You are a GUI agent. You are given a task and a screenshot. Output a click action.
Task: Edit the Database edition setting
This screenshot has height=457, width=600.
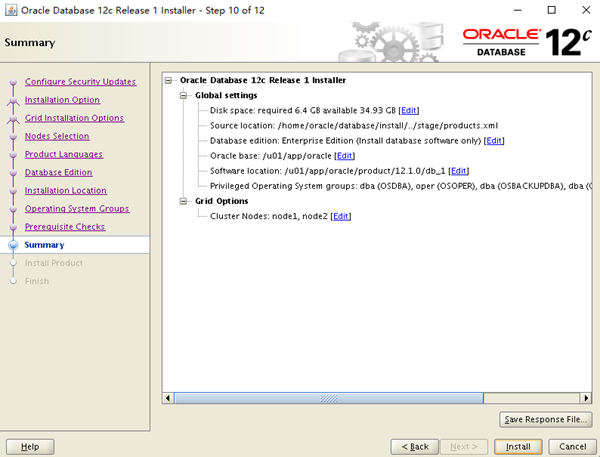[494, 140]
